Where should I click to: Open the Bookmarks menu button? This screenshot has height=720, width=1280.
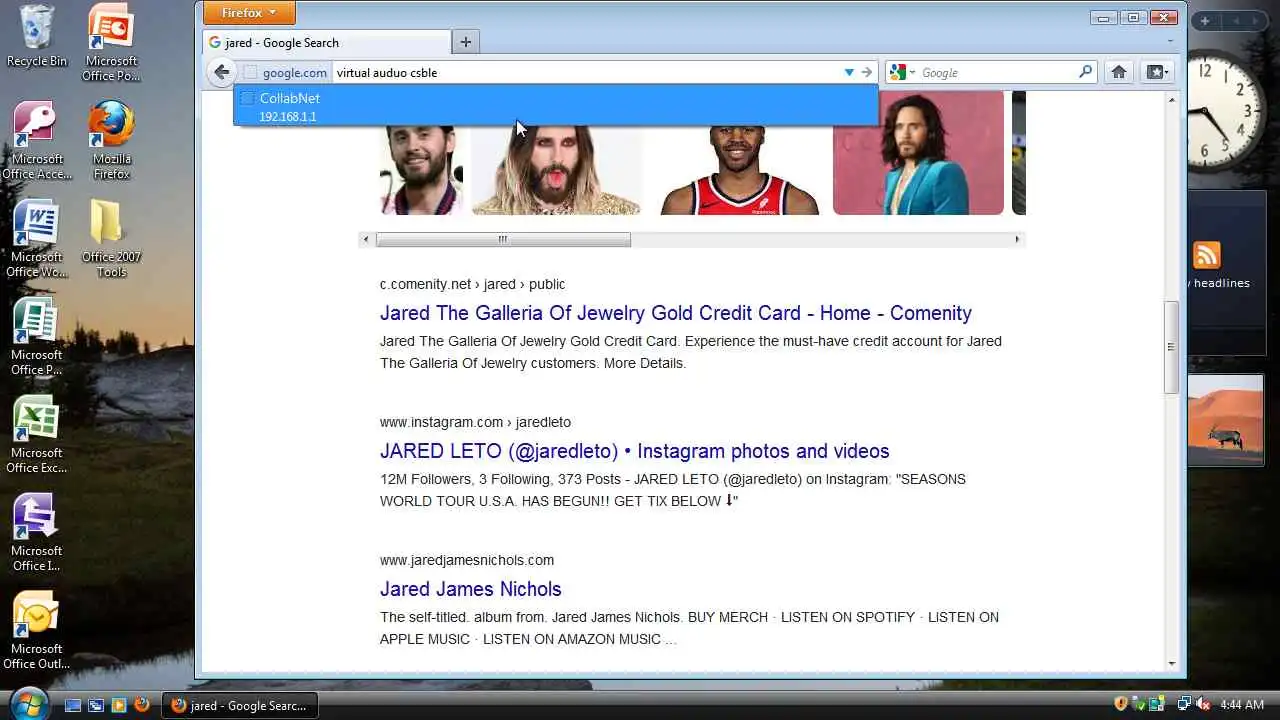tap(1157, 72)
